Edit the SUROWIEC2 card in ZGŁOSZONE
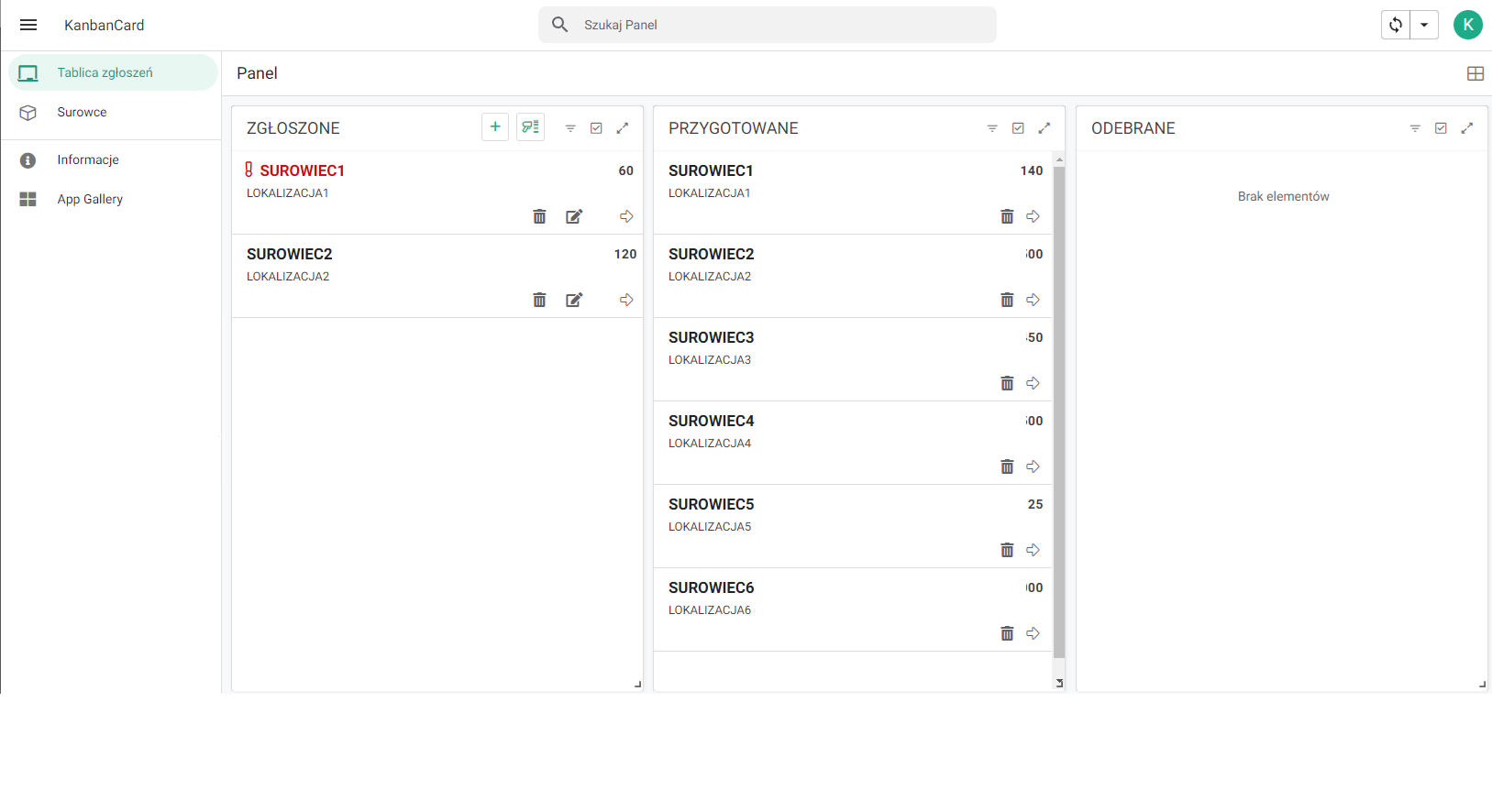 coord(574,301)
